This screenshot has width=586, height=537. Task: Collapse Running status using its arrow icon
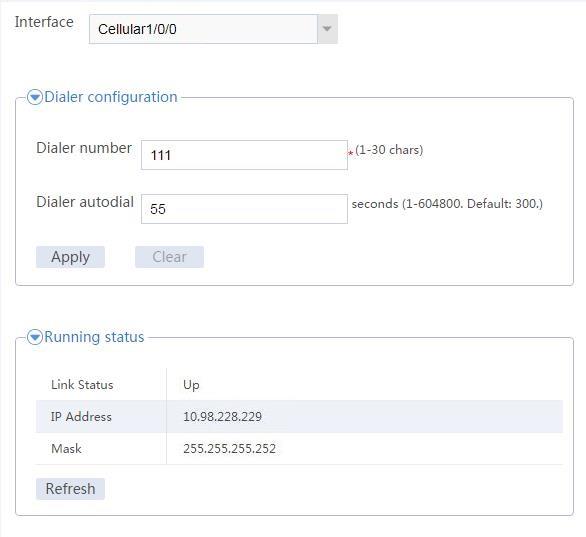[35, 337]
